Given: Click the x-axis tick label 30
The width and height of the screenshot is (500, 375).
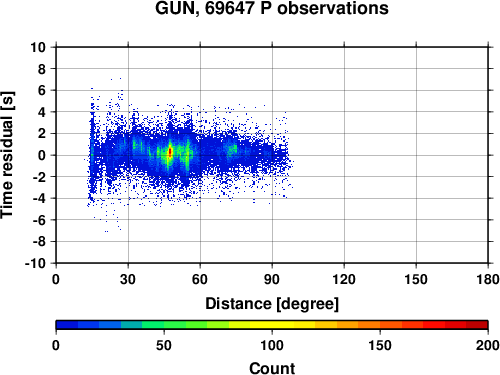Looking at the screenshot, I should [x=128, y=279].
